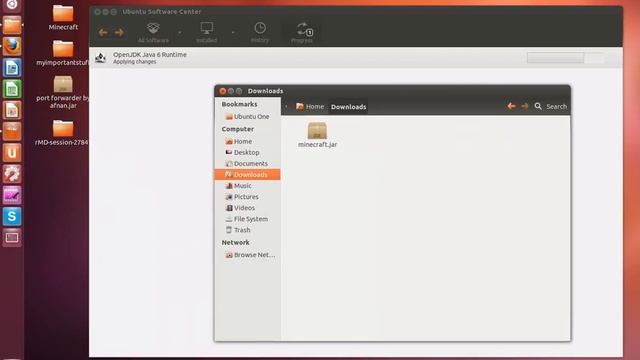Viewport: 640px width, 360px height.
Task: Launch Firefox from the launcher
Action: [12, 47]
